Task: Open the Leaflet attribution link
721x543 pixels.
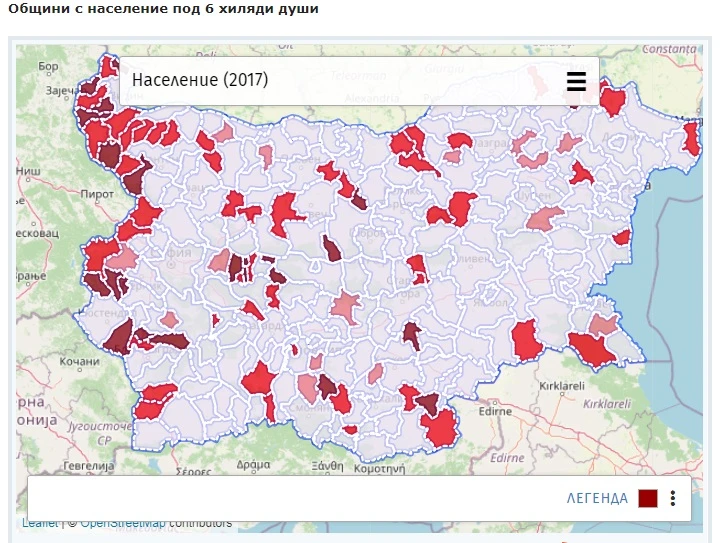Action: pyautogui.click(x=40, y=523)
